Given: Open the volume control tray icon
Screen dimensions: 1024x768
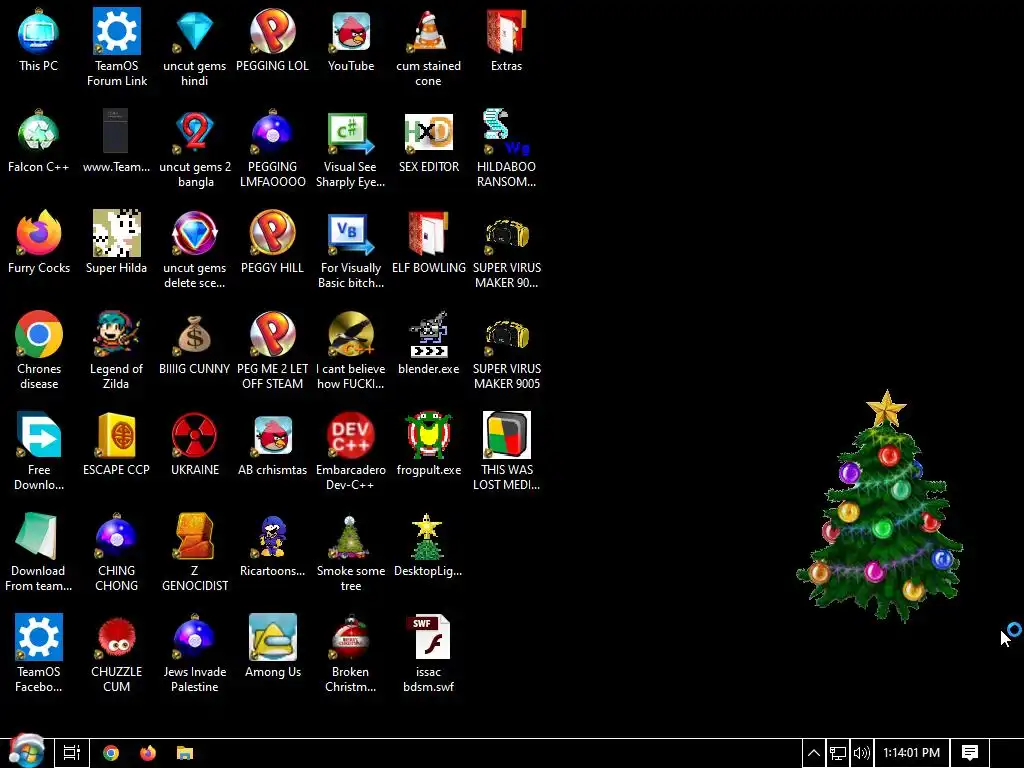Looking at the screenshot, I should pos(861,753).
